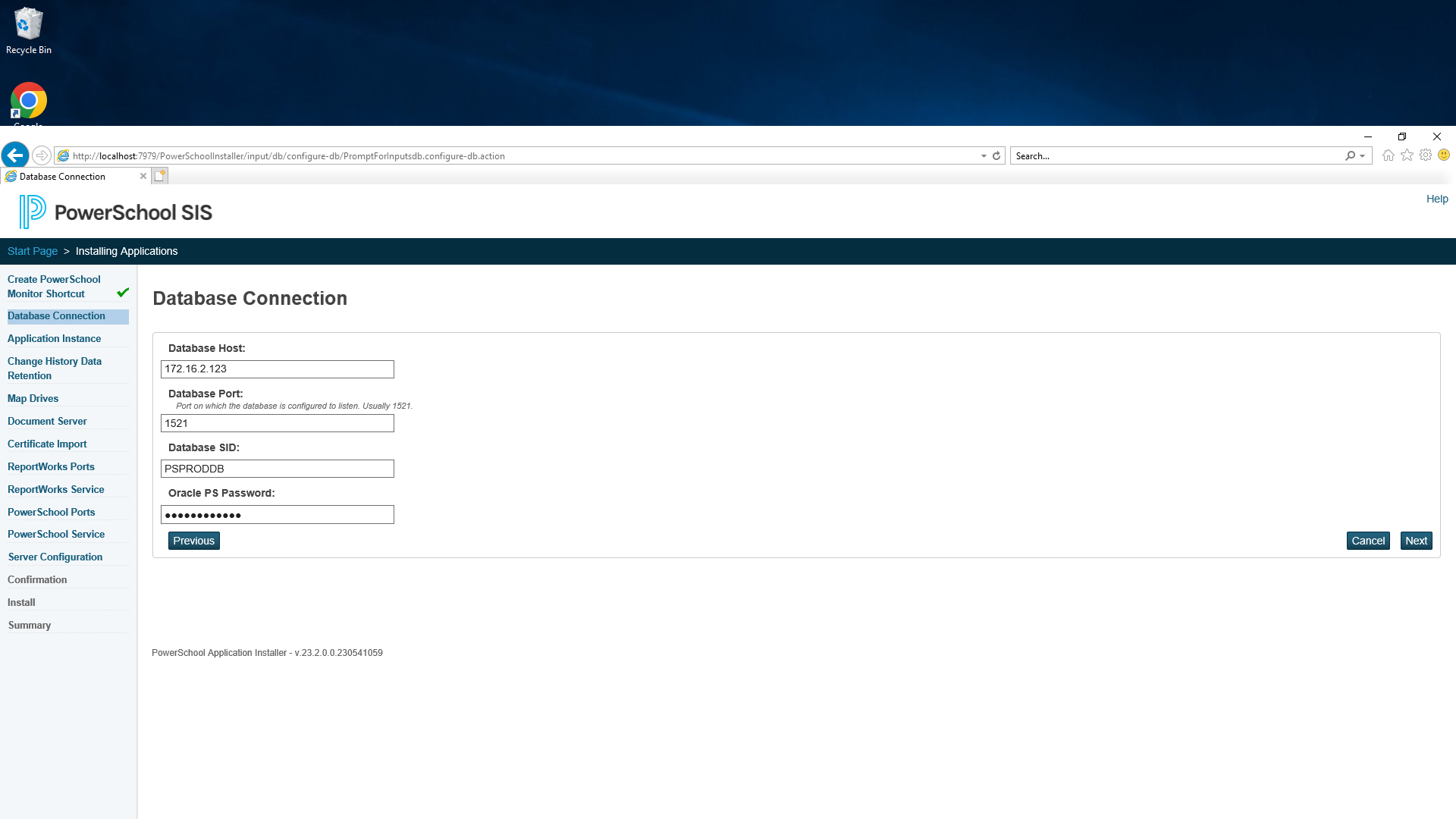Viewport: 1456px width, 819px height.
Task: Click the PowerSchool SIS logo
Action: tap(116, 212)
